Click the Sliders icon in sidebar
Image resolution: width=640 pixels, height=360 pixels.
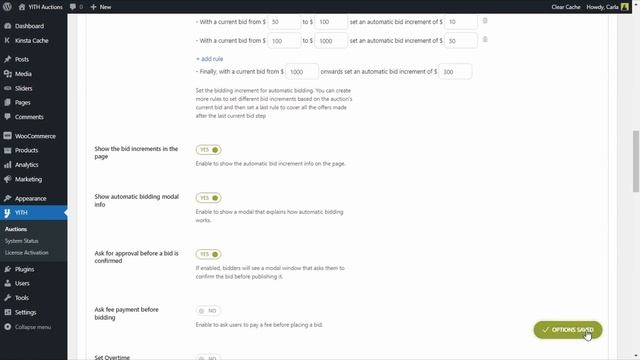click(7, 88)
